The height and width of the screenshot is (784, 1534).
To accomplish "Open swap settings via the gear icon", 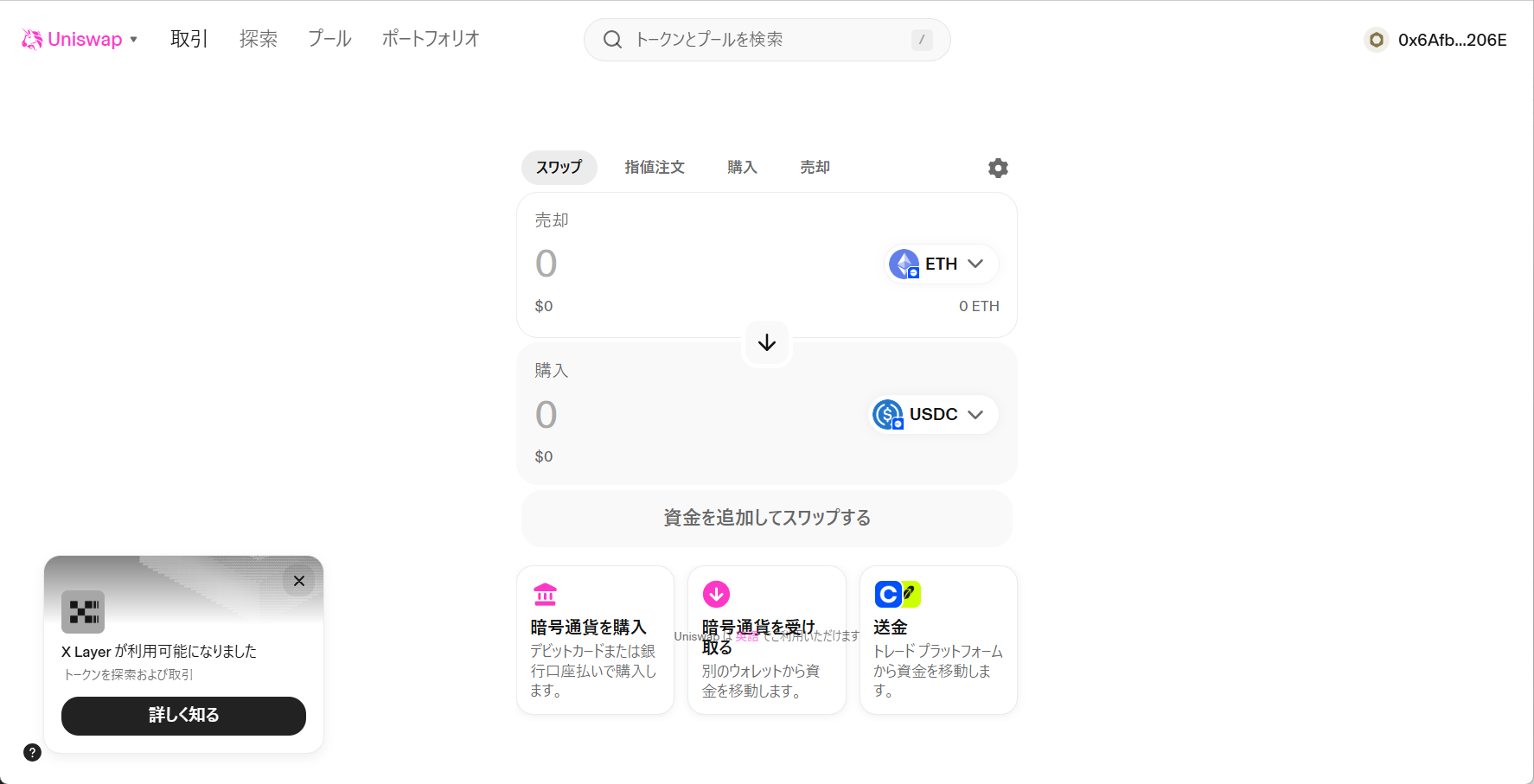I will 997,168.
